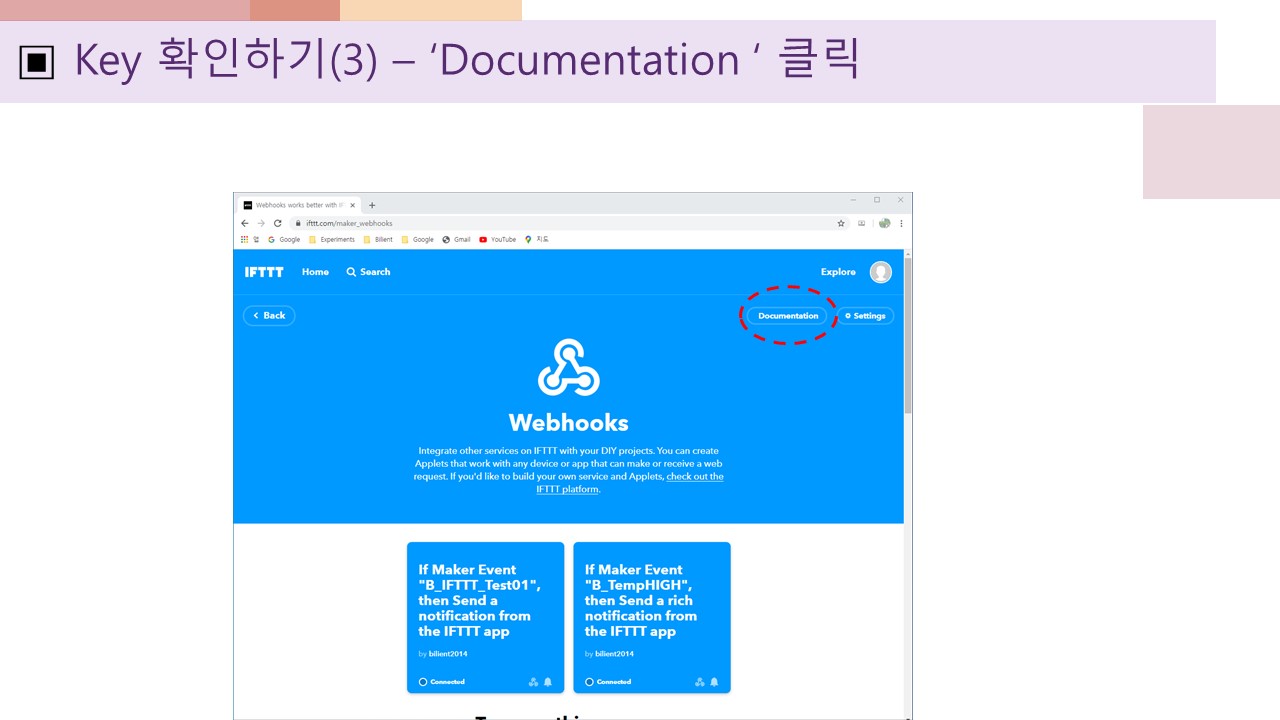Open a new browser tab with plus
Image resolution: width=1280 pixels, height=720 pixels.
coord(372,205)
